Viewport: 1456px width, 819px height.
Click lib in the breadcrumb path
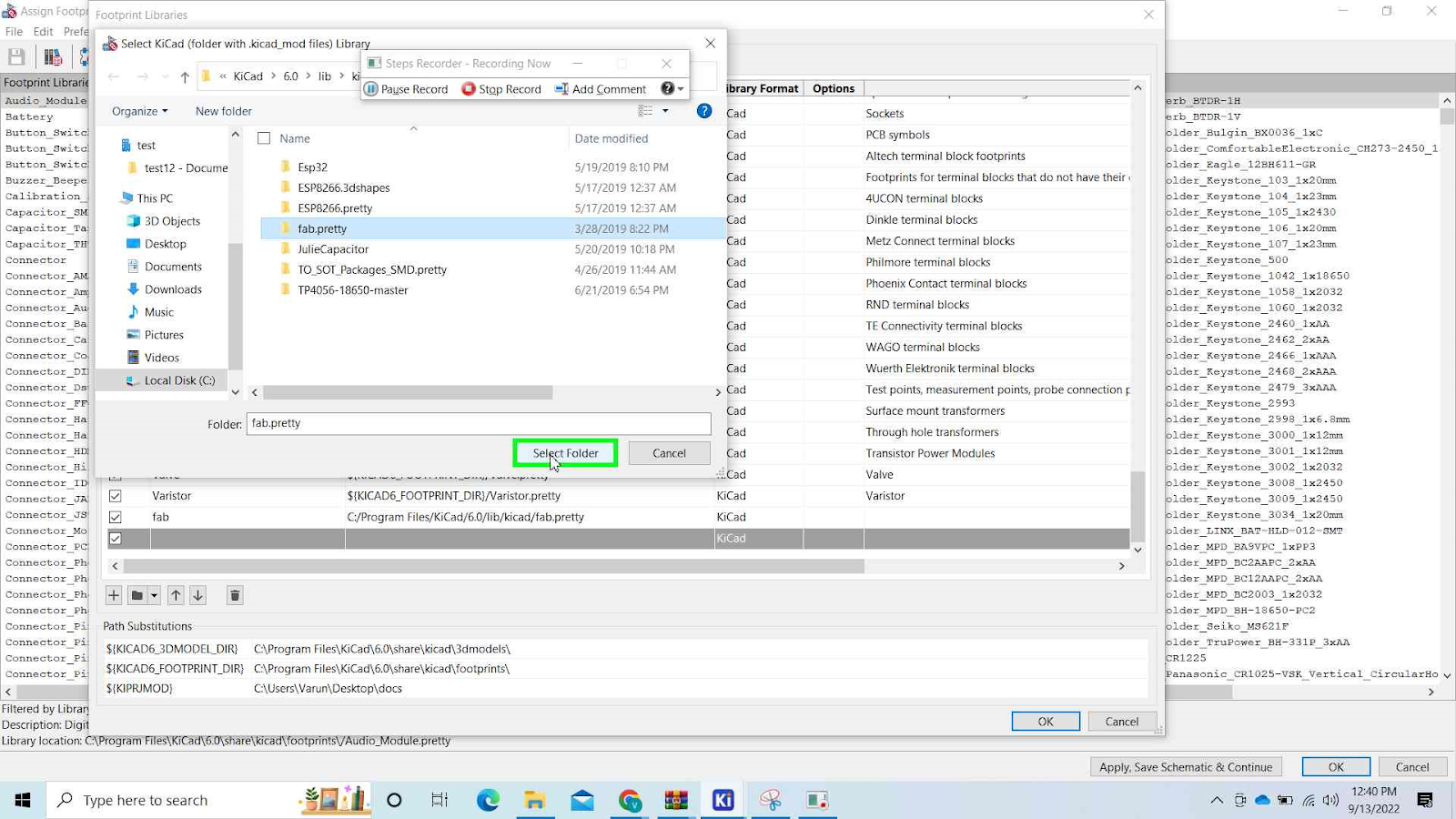click(x=324, y=76)
